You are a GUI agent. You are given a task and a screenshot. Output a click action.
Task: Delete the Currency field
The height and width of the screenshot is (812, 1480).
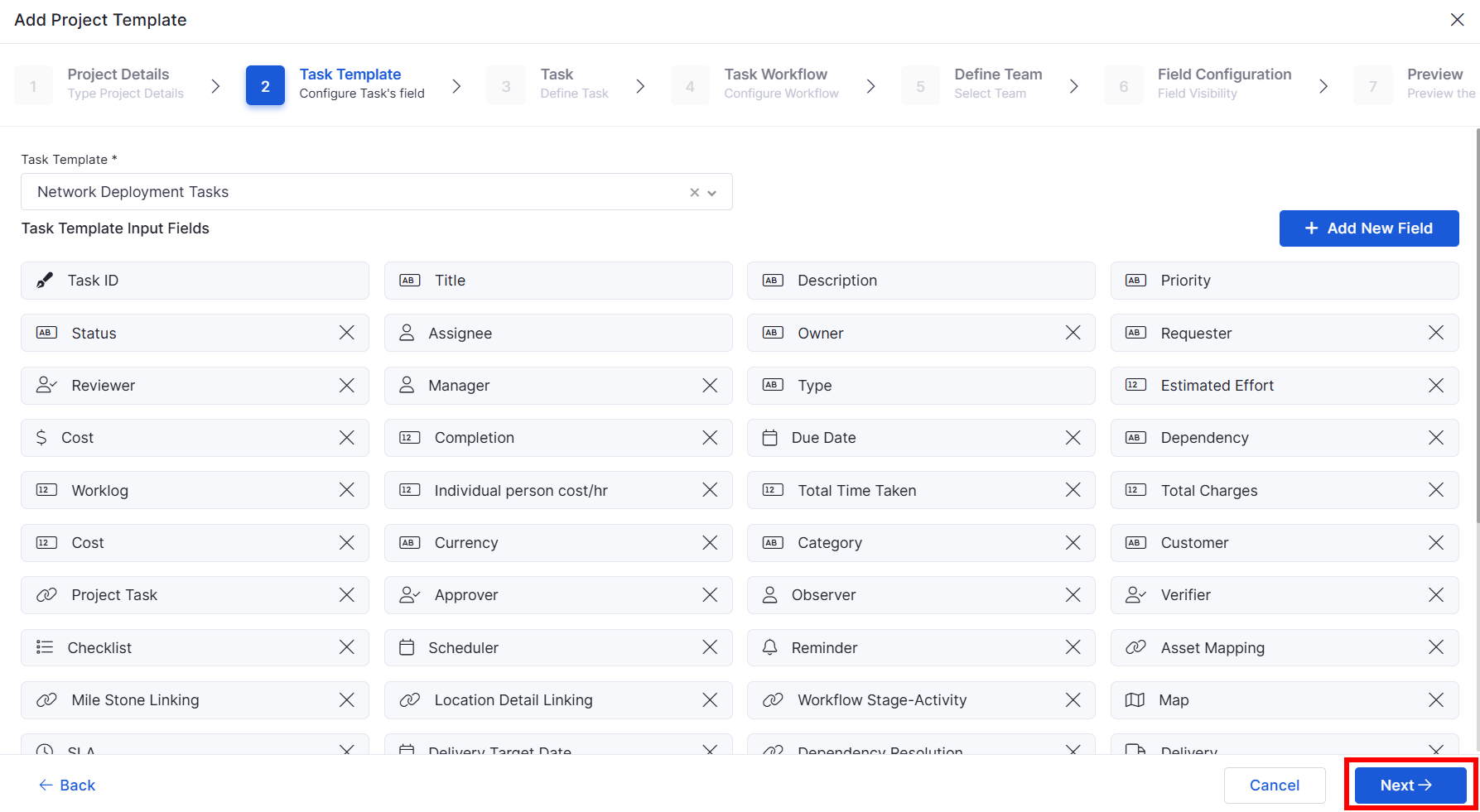[710, 543]
